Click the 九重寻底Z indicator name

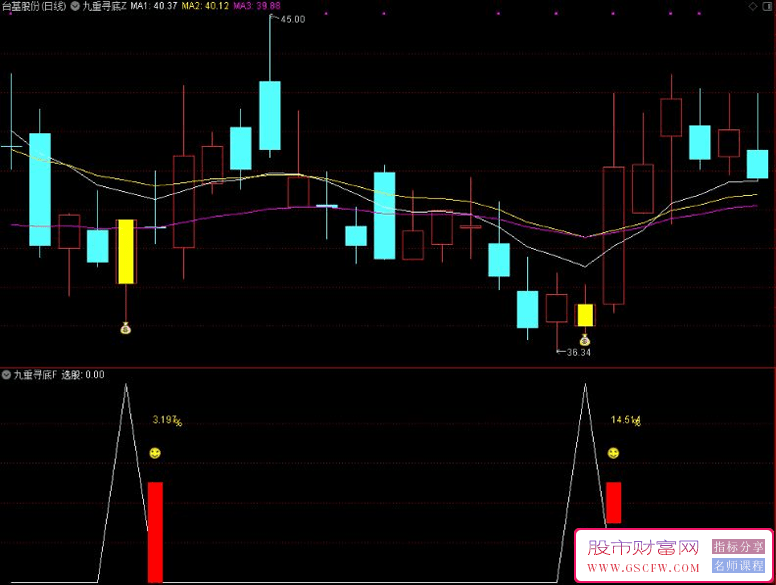[x=104, y=6]
